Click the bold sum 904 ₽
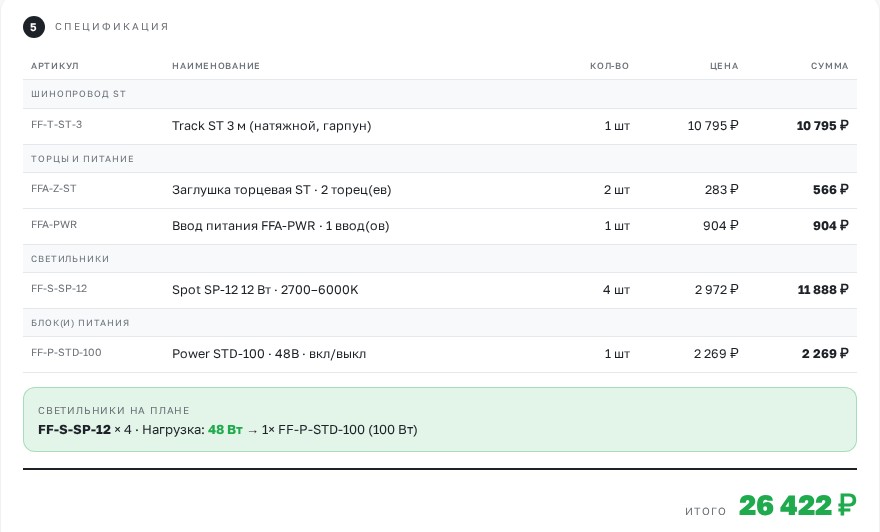The width and height of the screenshot is (880, 532). tap(831, 226)
